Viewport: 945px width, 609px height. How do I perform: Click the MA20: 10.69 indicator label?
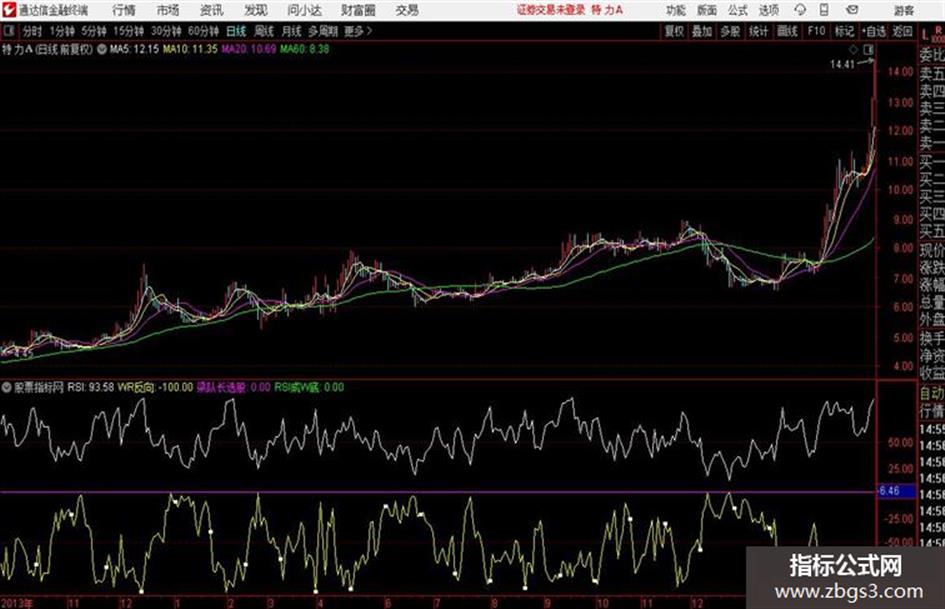tap(249, 49)
